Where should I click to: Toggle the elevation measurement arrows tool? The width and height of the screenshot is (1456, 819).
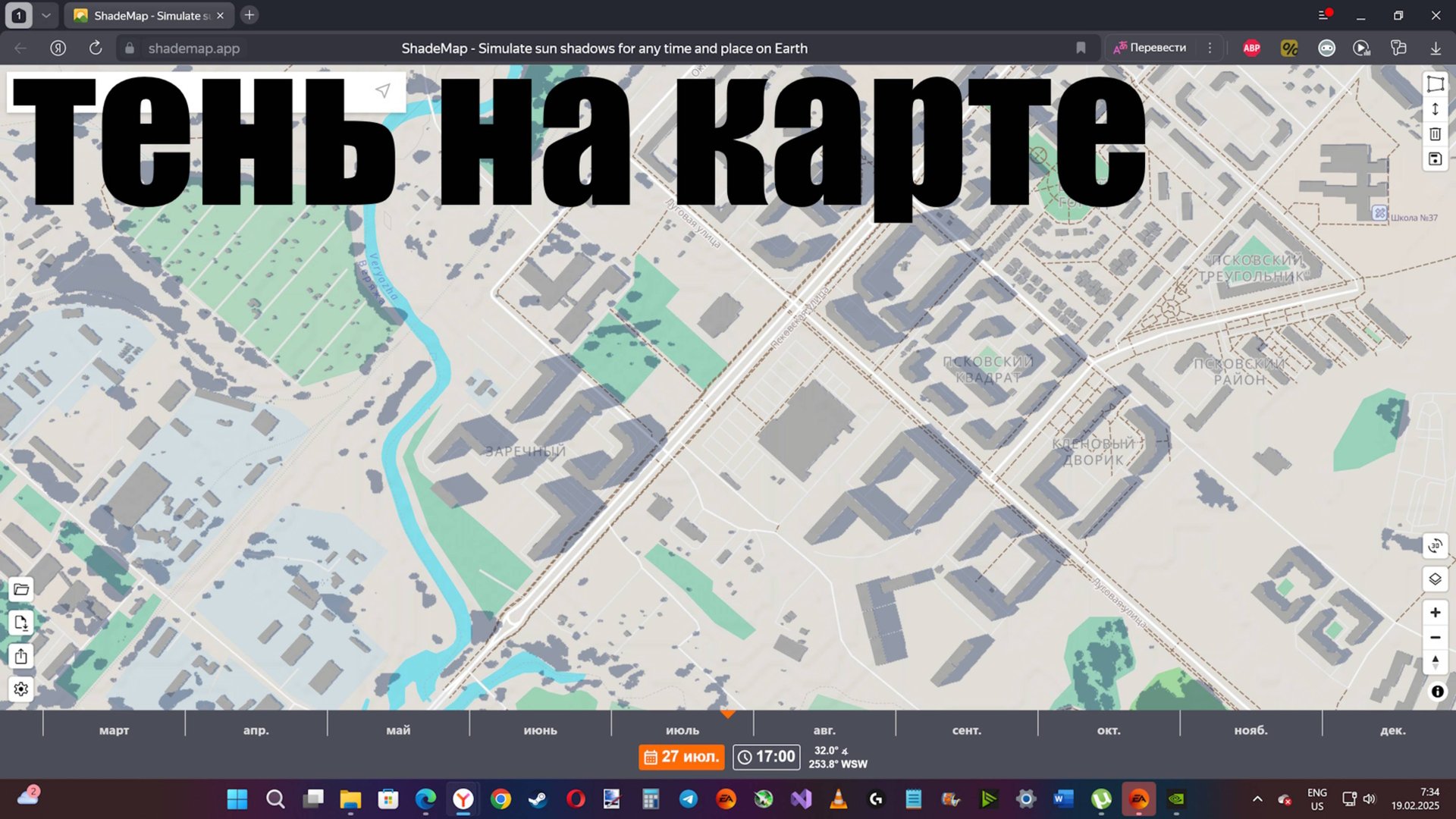[1435, 109]
